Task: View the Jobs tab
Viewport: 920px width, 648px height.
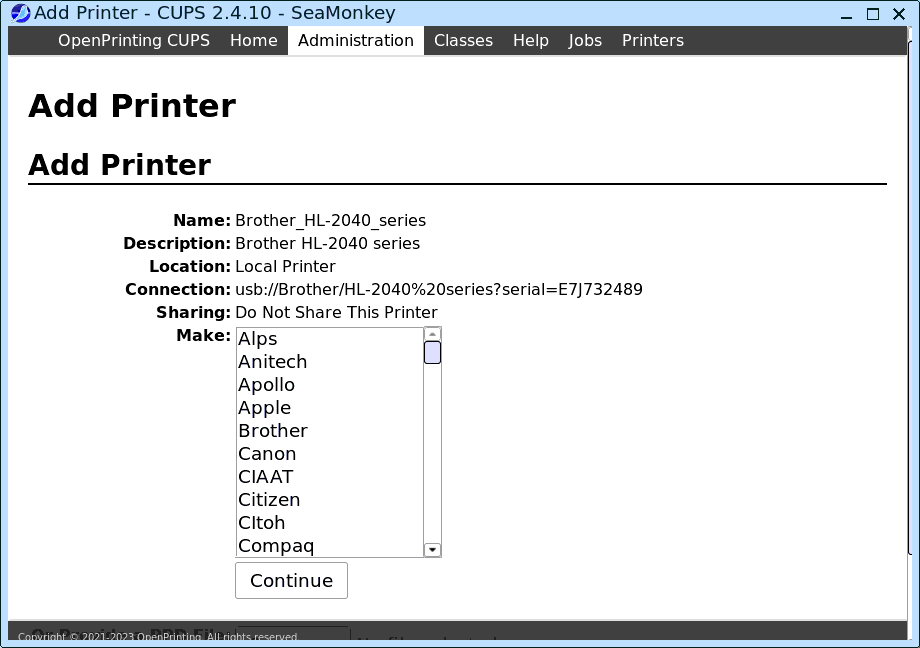Action: [x=585, y=40]
